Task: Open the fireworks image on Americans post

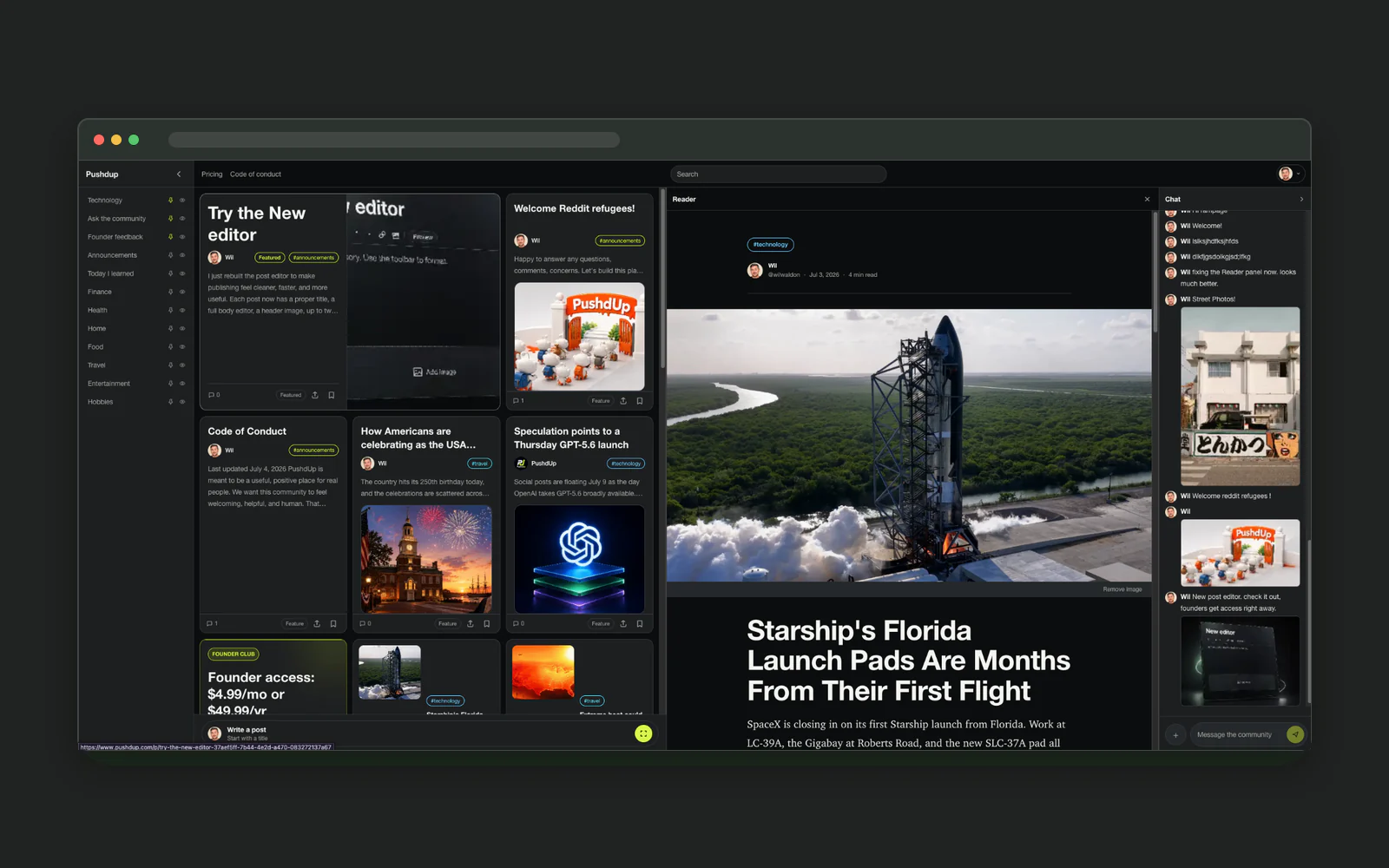Action: click(x=426, y=560)
